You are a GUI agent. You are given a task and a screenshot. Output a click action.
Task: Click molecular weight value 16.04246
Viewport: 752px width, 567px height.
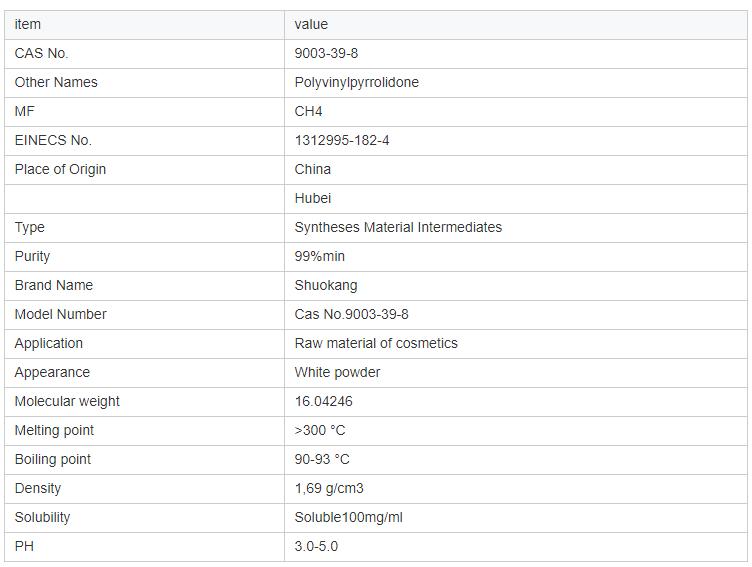[x=323, y=401]
